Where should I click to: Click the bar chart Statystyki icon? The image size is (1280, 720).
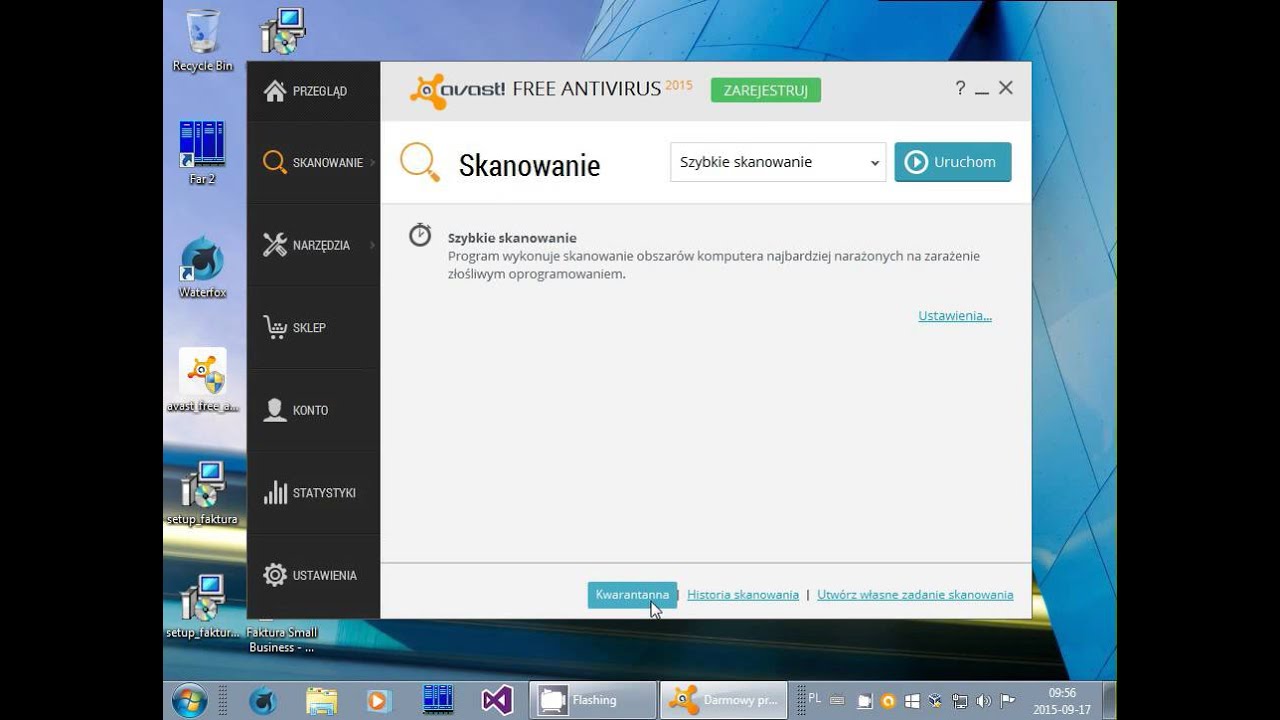pos(275,493)
